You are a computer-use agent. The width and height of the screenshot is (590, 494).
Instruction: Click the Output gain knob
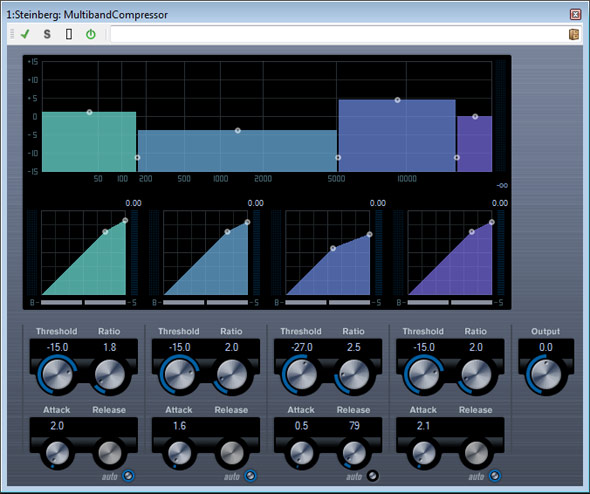point(546,374)
